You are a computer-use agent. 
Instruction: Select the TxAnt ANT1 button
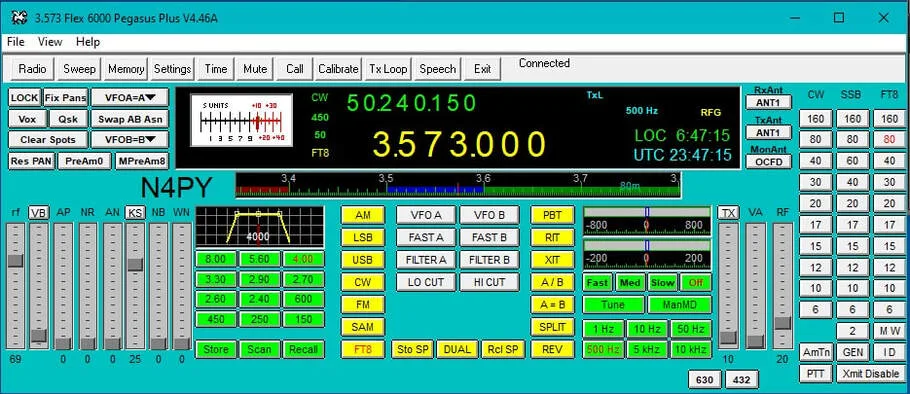click(768, 132)
